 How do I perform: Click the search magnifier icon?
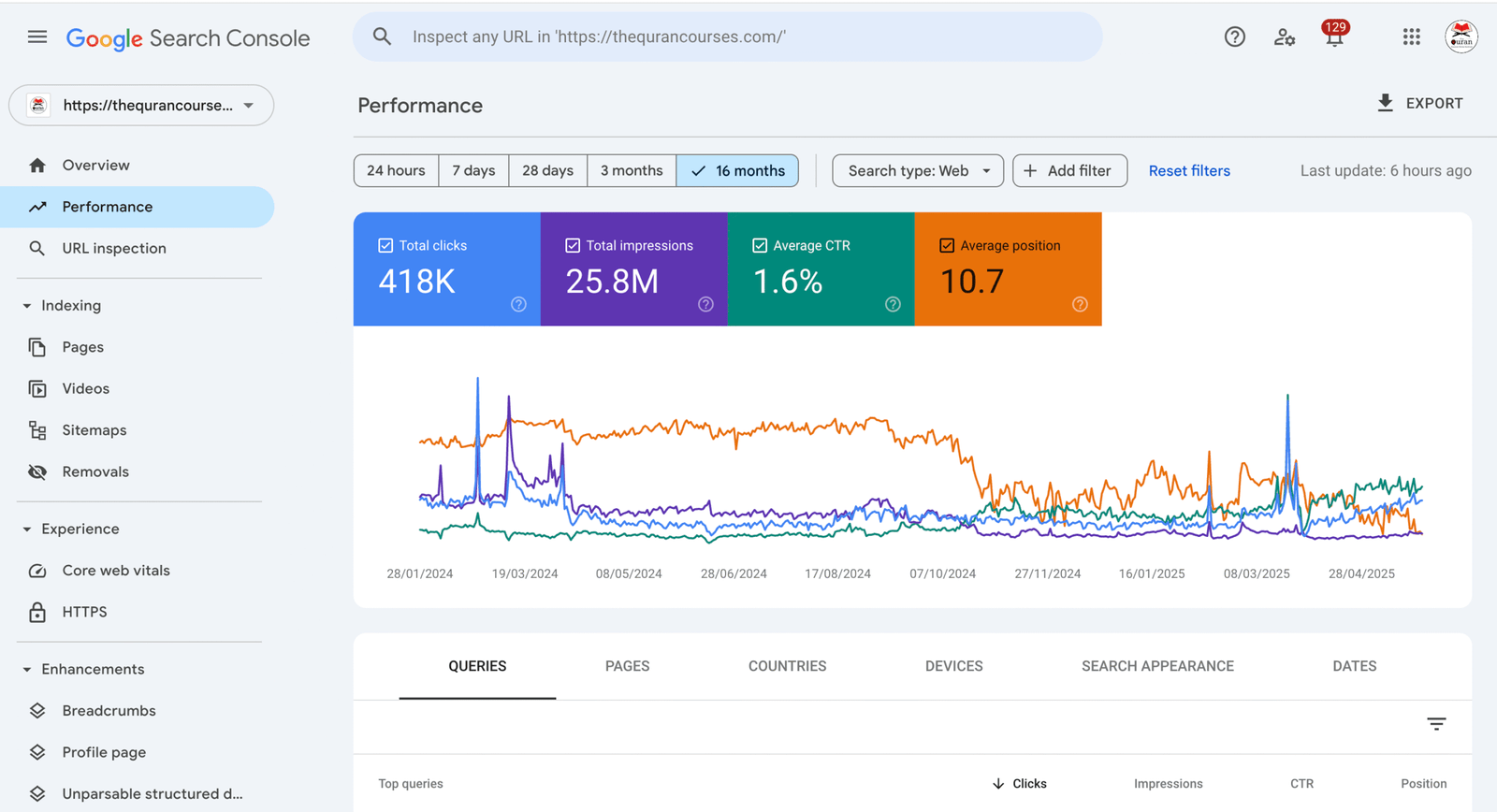[382, 36]
